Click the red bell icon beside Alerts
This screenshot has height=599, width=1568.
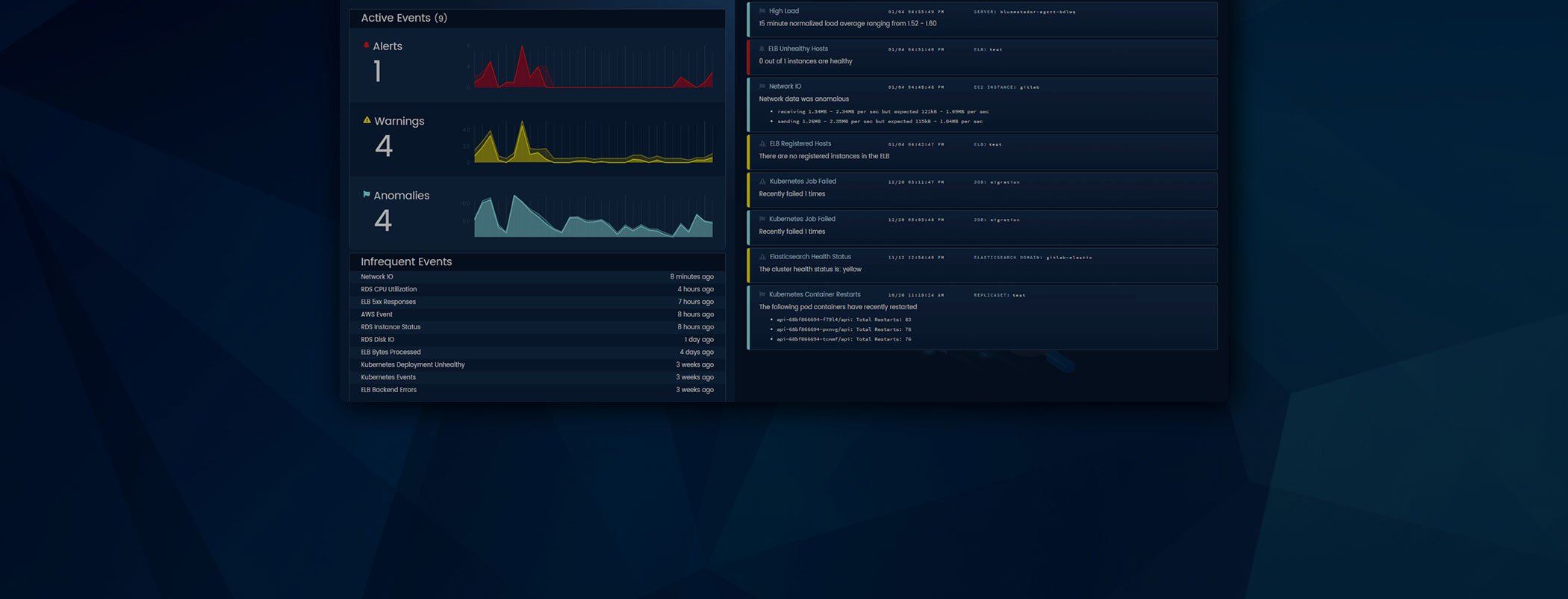(x=366, y=46)
